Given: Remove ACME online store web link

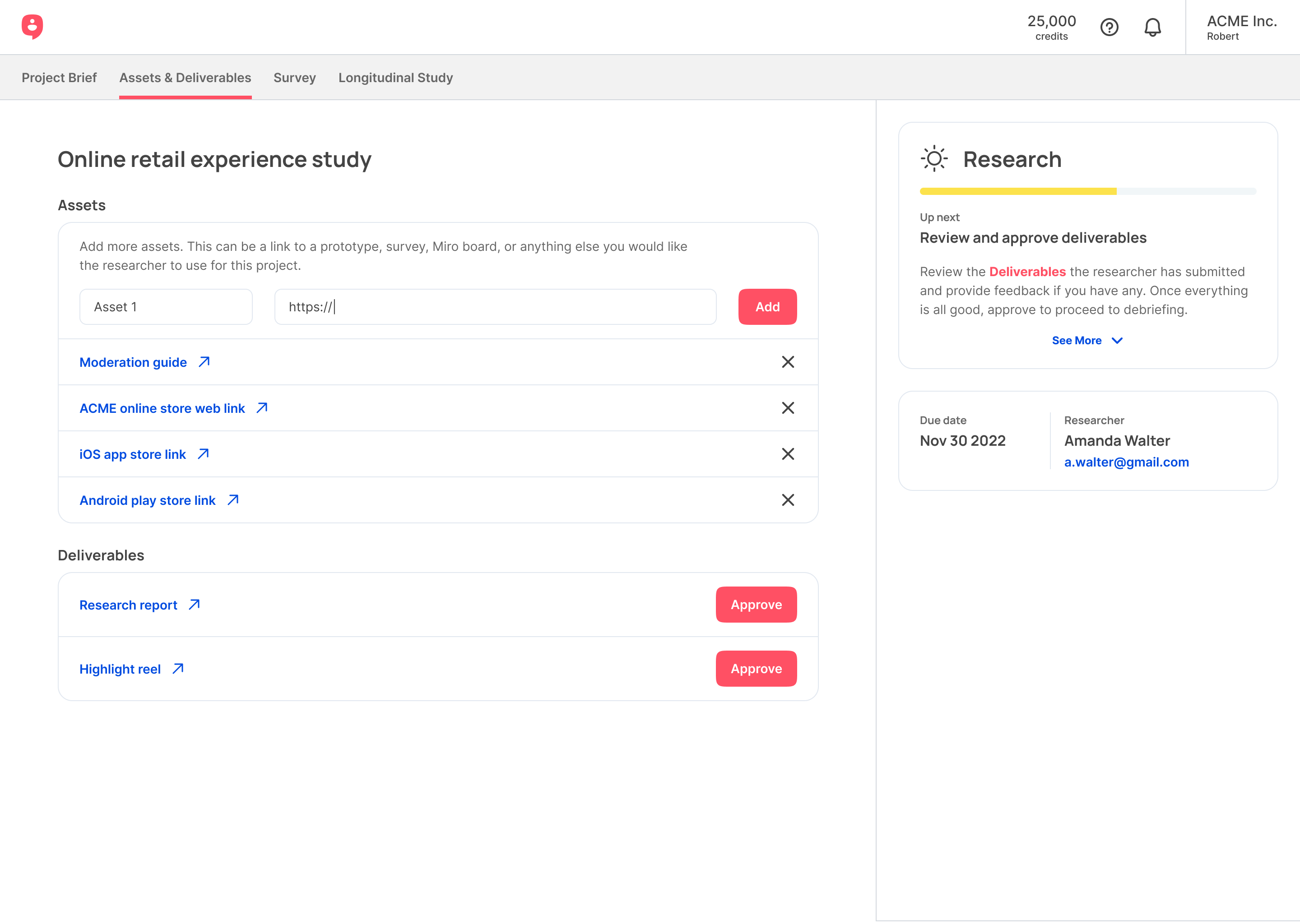Looking at the screenshot, I should coord(787,408).
